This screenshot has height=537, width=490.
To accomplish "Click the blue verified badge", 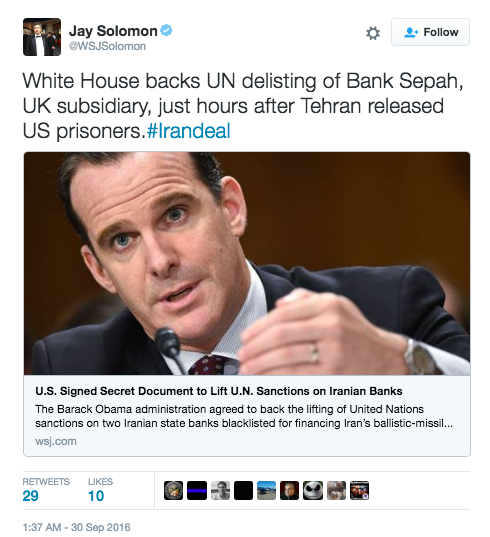I will [x=167, y=30].
